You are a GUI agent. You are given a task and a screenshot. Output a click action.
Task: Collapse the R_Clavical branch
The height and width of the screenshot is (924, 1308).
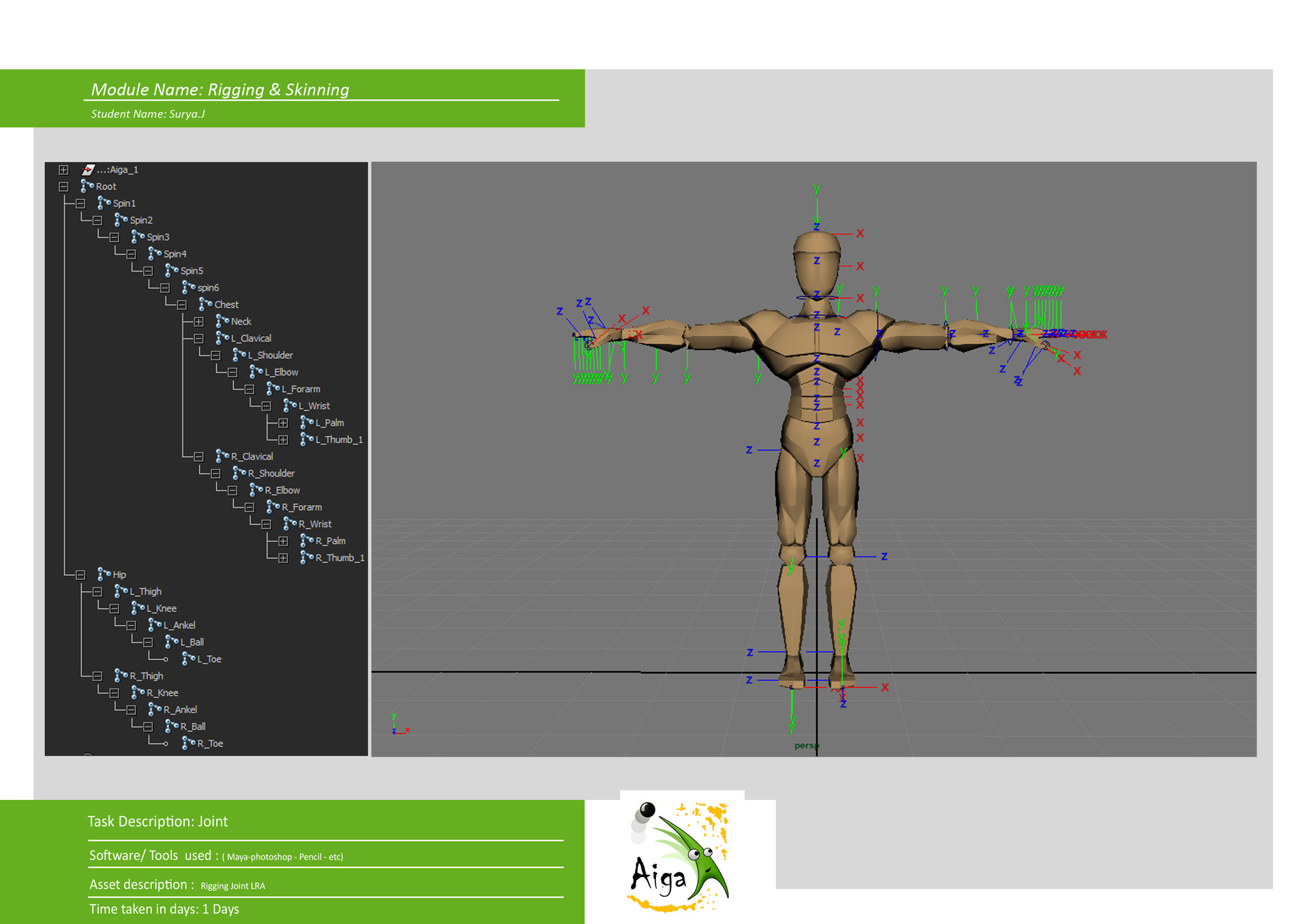198,456
